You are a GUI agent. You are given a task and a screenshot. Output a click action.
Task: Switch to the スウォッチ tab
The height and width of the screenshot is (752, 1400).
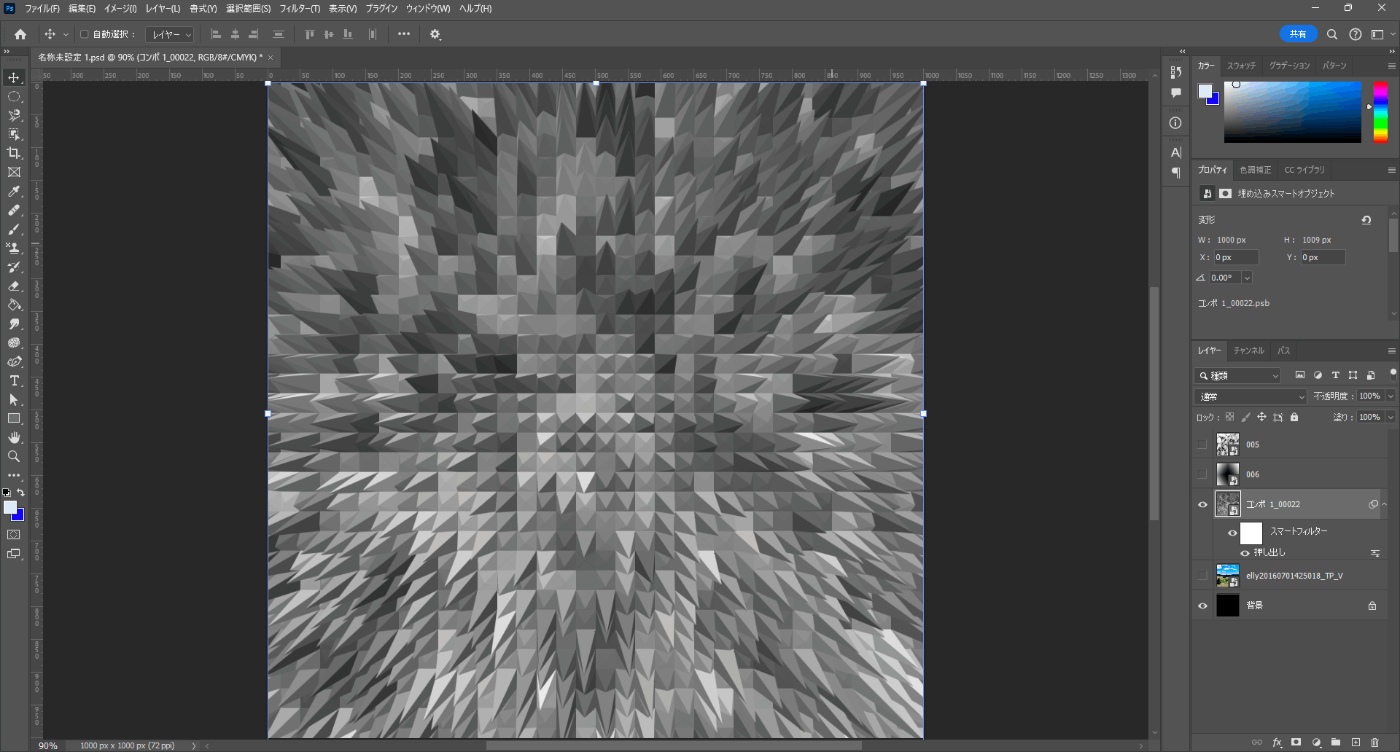(x=1241, y=65)
